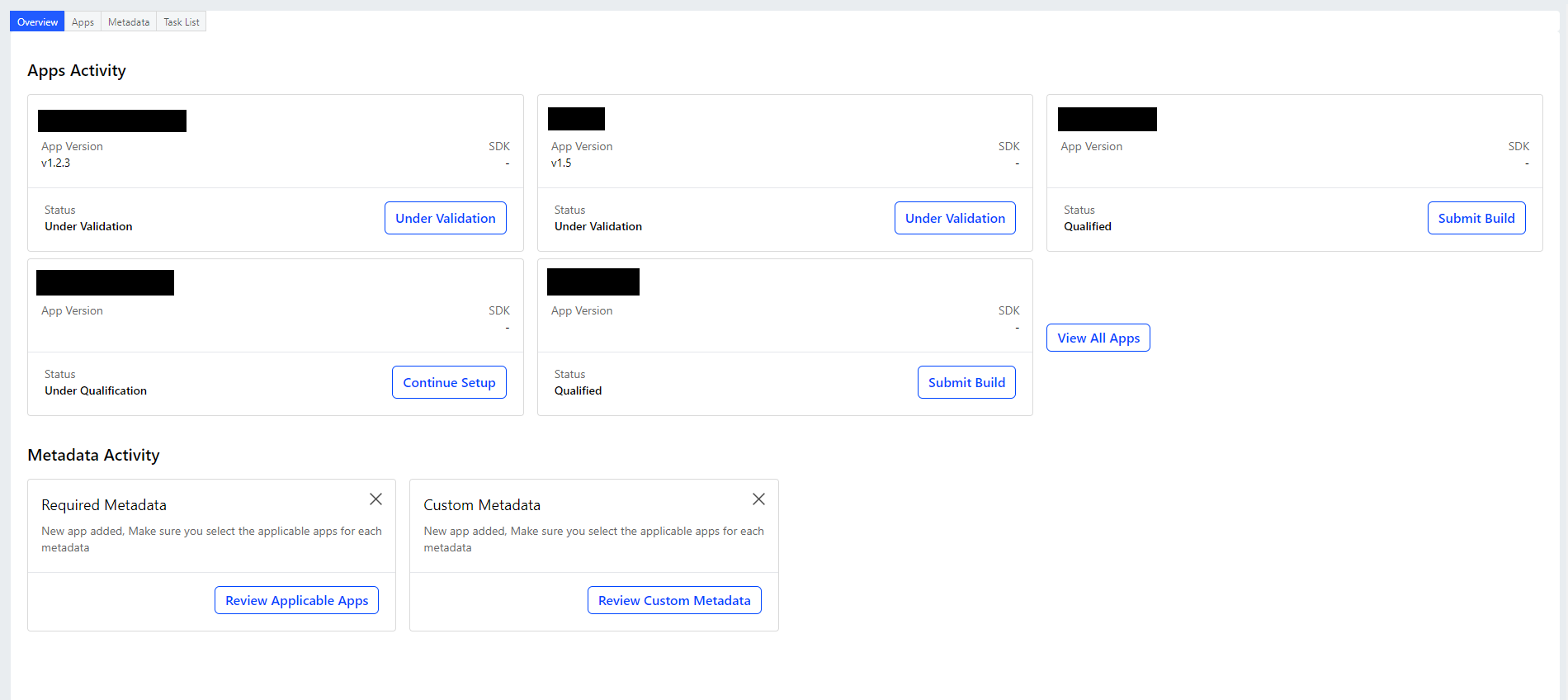Open the Apps tab
Viewport: 1568px width, 700px height.
pos(83,22)
